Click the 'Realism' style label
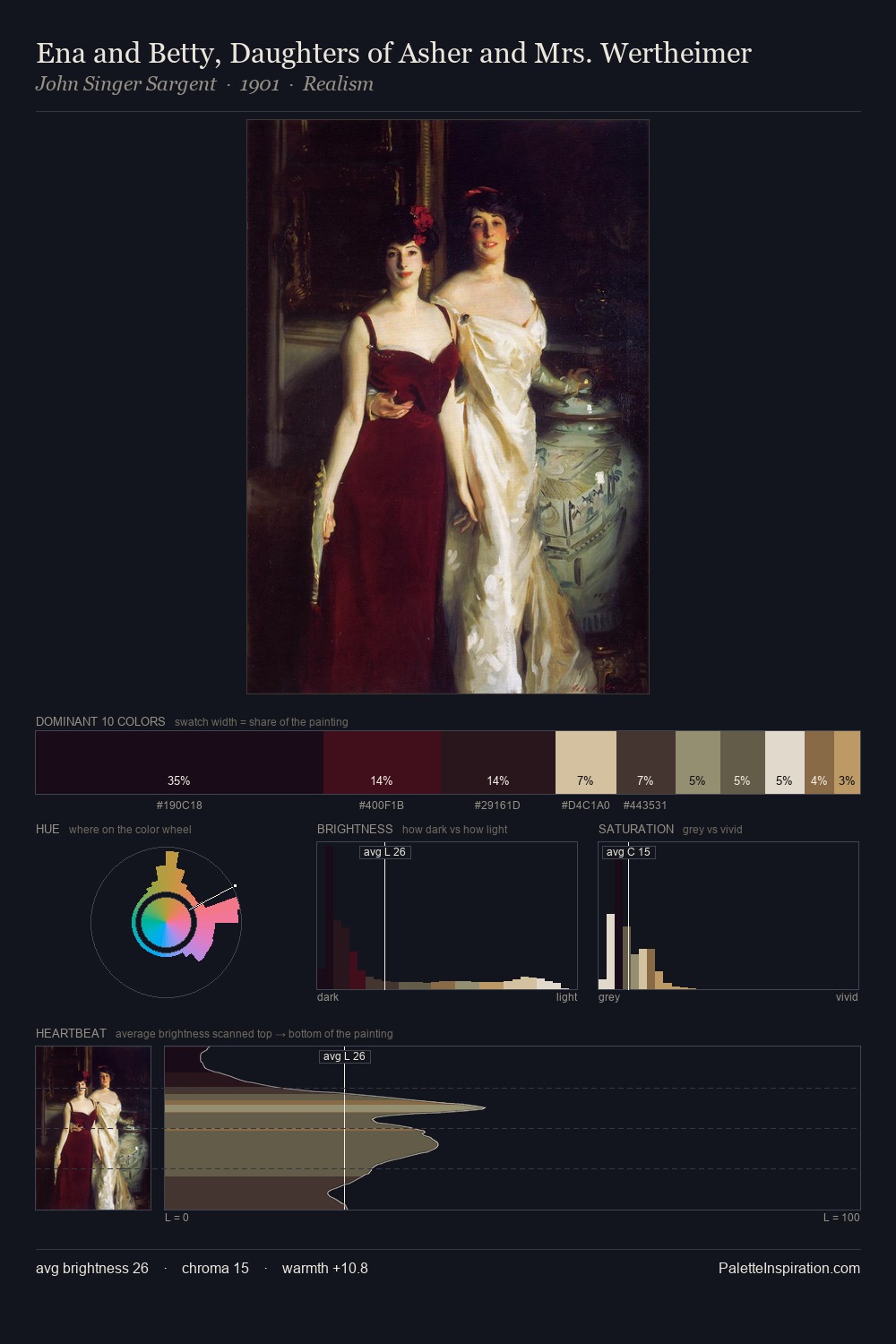The image size is (896, 1344). 338,84
